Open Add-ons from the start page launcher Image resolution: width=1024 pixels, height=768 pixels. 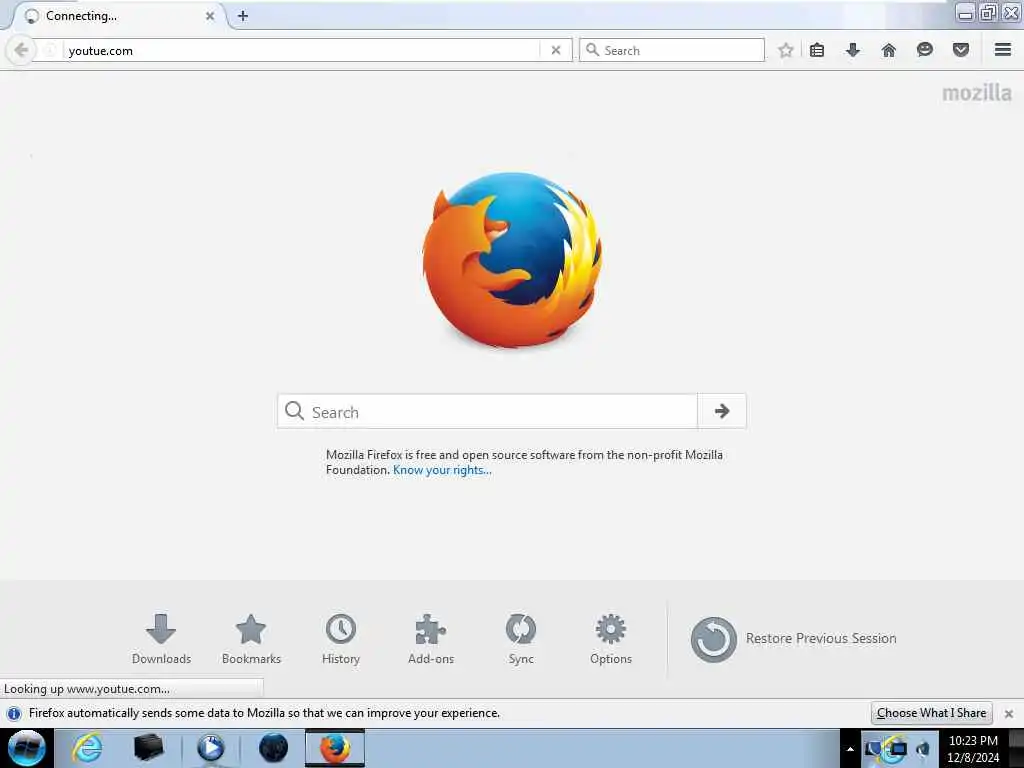pyautogui.click(x=431, y=639)
